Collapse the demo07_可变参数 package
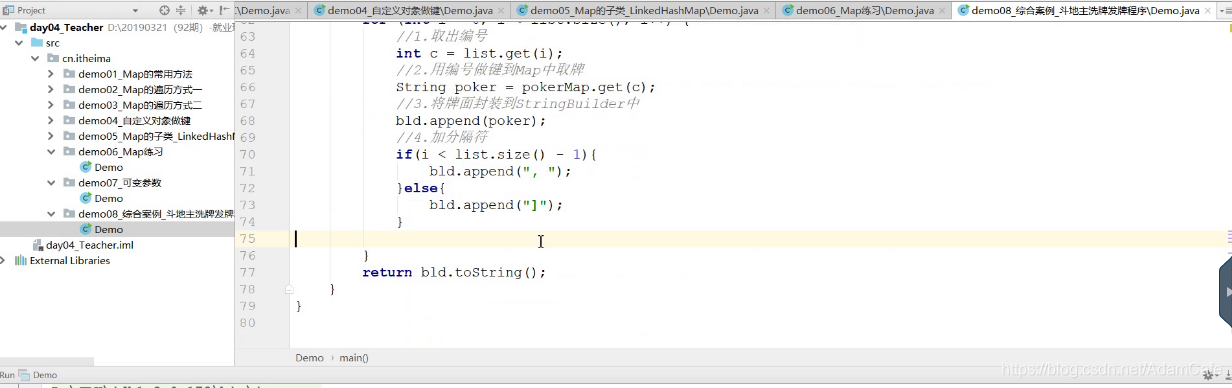 click(x=51, y=183)
